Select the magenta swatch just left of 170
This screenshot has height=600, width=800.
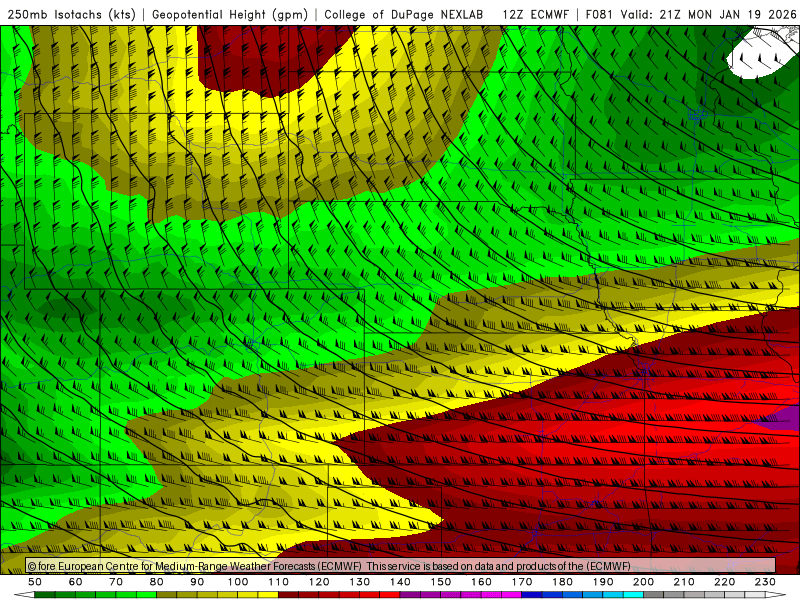click(x=511, y=594)
